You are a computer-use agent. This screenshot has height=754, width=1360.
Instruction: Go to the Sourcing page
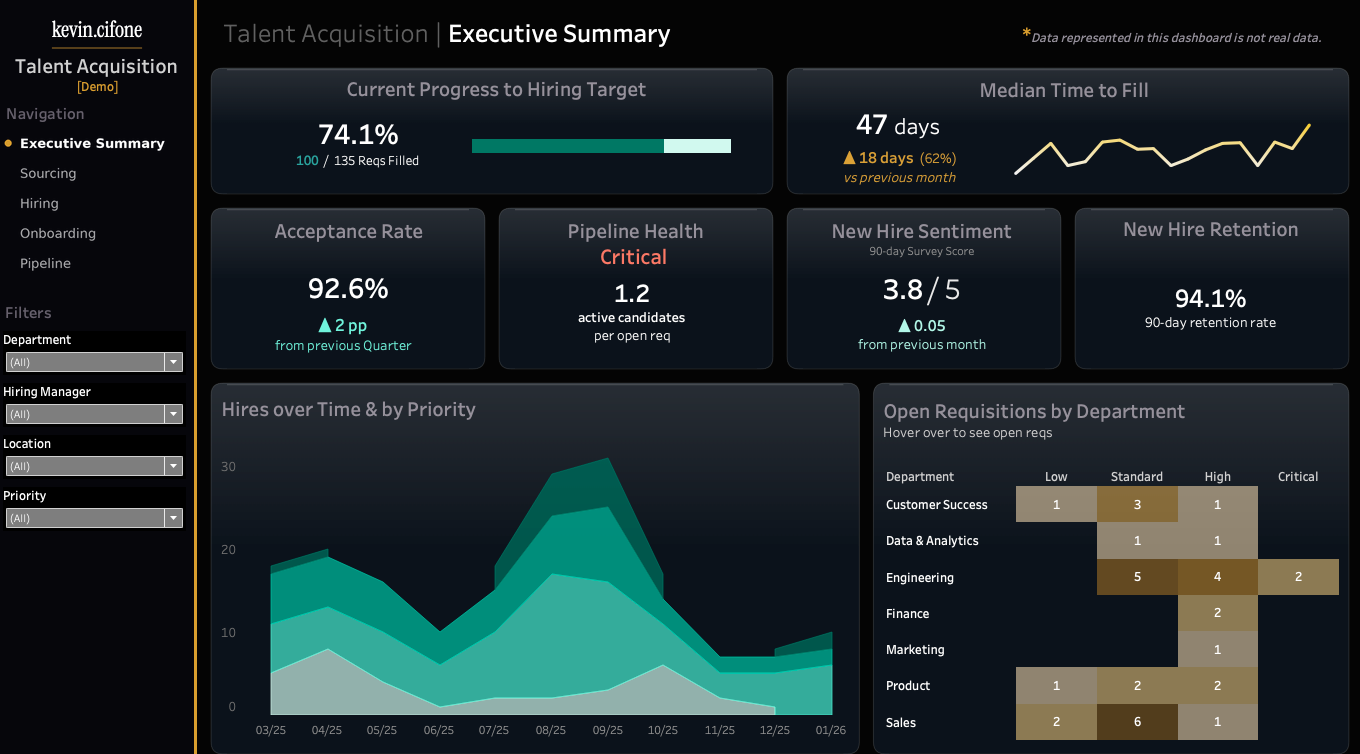48,173
